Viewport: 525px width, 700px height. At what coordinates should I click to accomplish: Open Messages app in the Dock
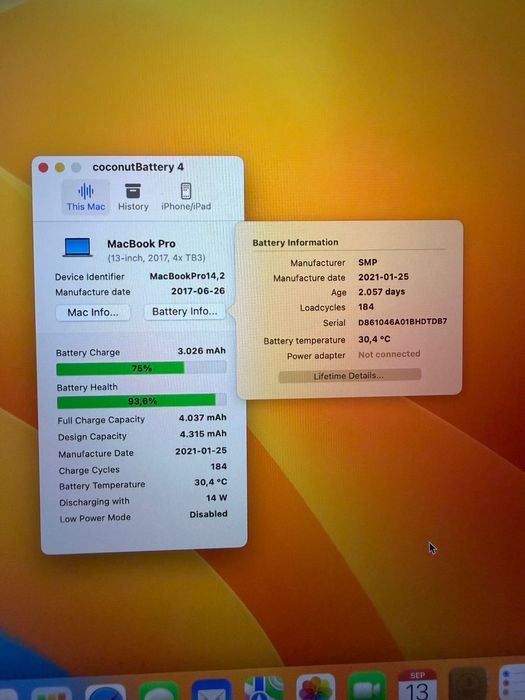point(158,691)
